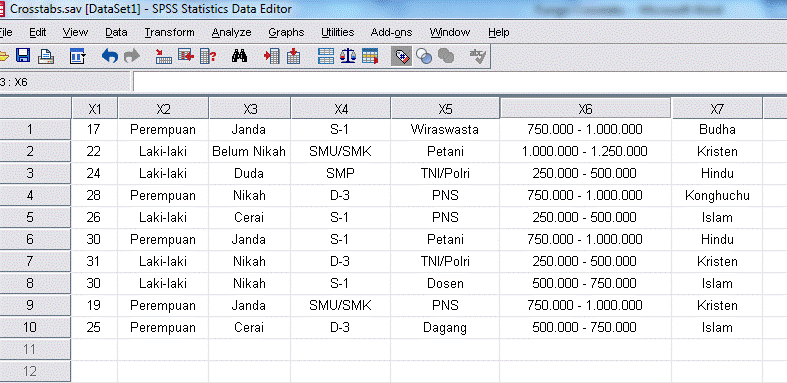Click the grayed-out Show All Variables icon
Screen dimensions: 787x383
tap(446, 56)
